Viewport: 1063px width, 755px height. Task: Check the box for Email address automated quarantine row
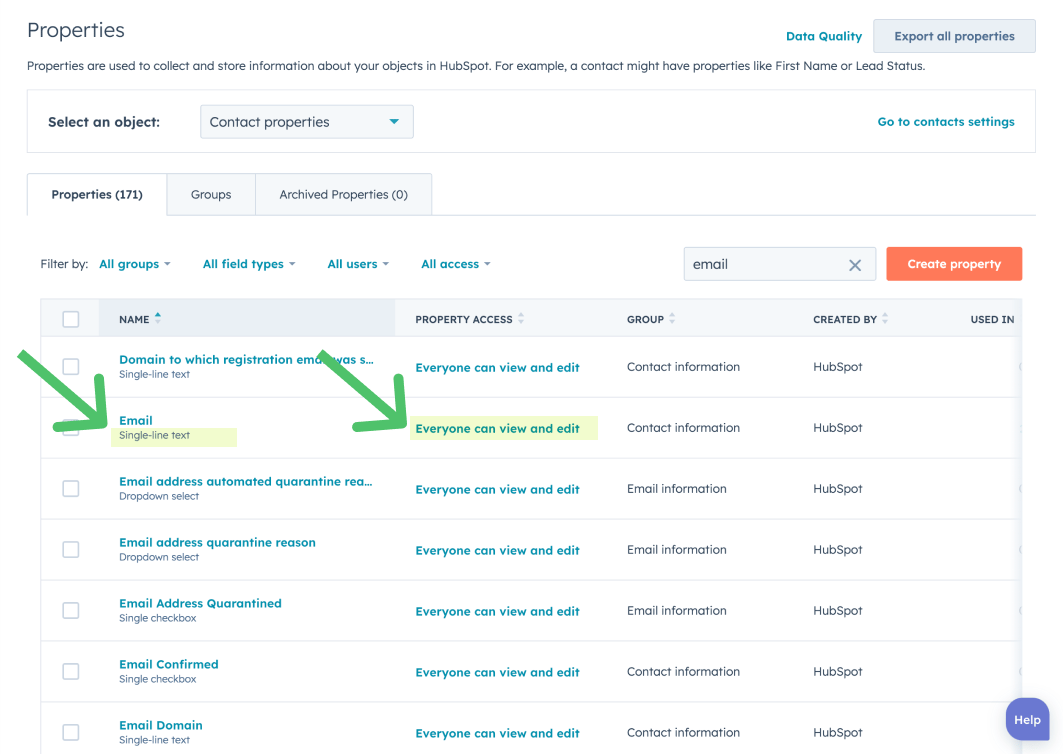[71, 489]
